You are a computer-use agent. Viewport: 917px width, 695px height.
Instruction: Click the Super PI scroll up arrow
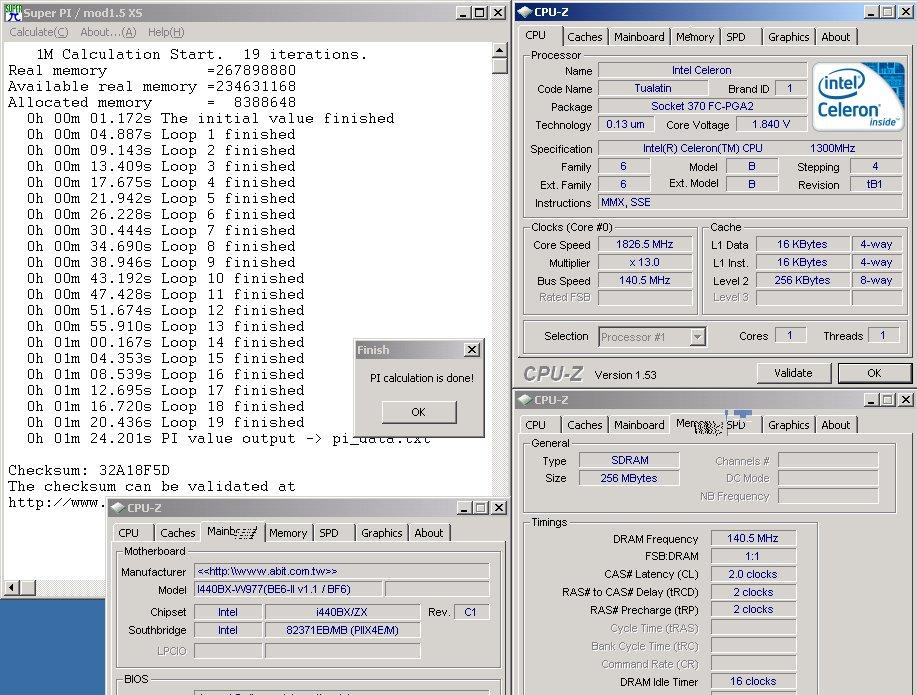tap(499, 50)
